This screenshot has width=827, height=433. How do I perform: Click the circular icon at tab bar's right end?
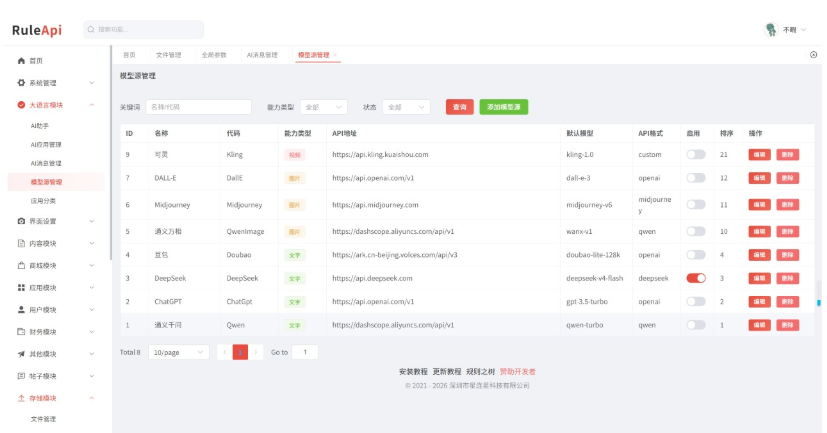pos(813,55)
